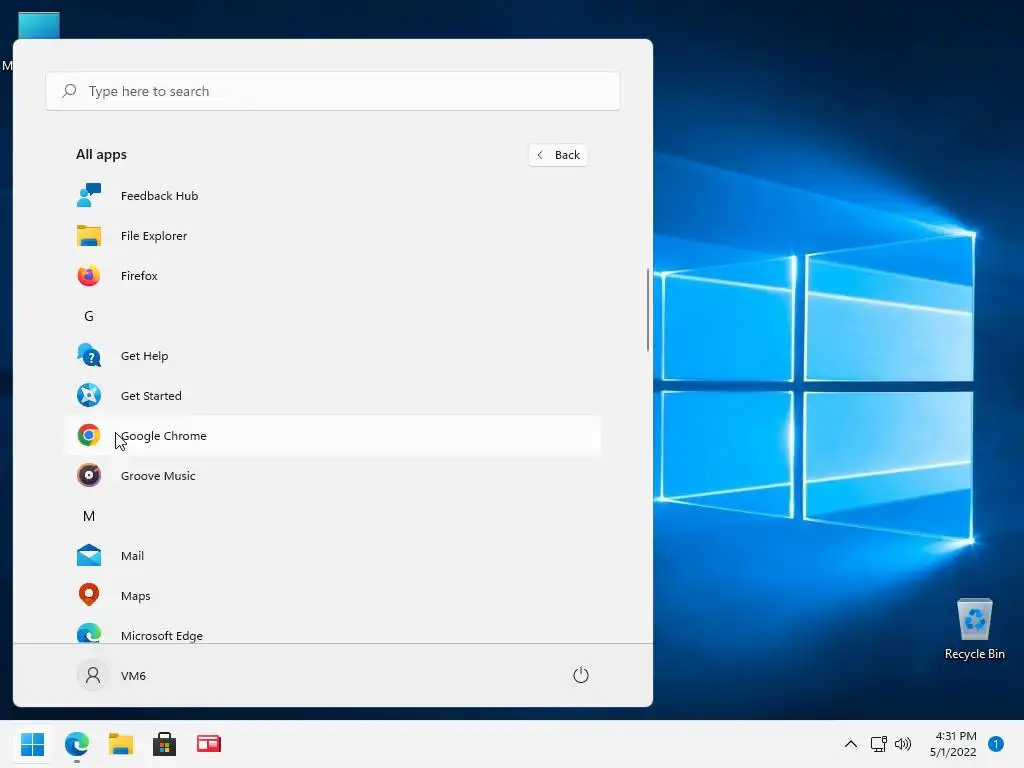Open the notification badge in taskbar
Image resolution: width=1024 pixels, height=768 pixels.
click(x=996, y=744)
